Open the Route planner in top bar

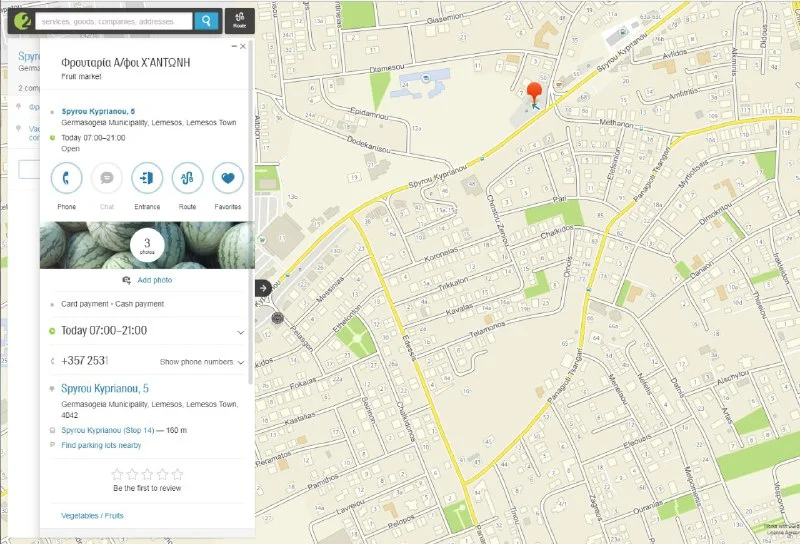(x=239, y=20)
